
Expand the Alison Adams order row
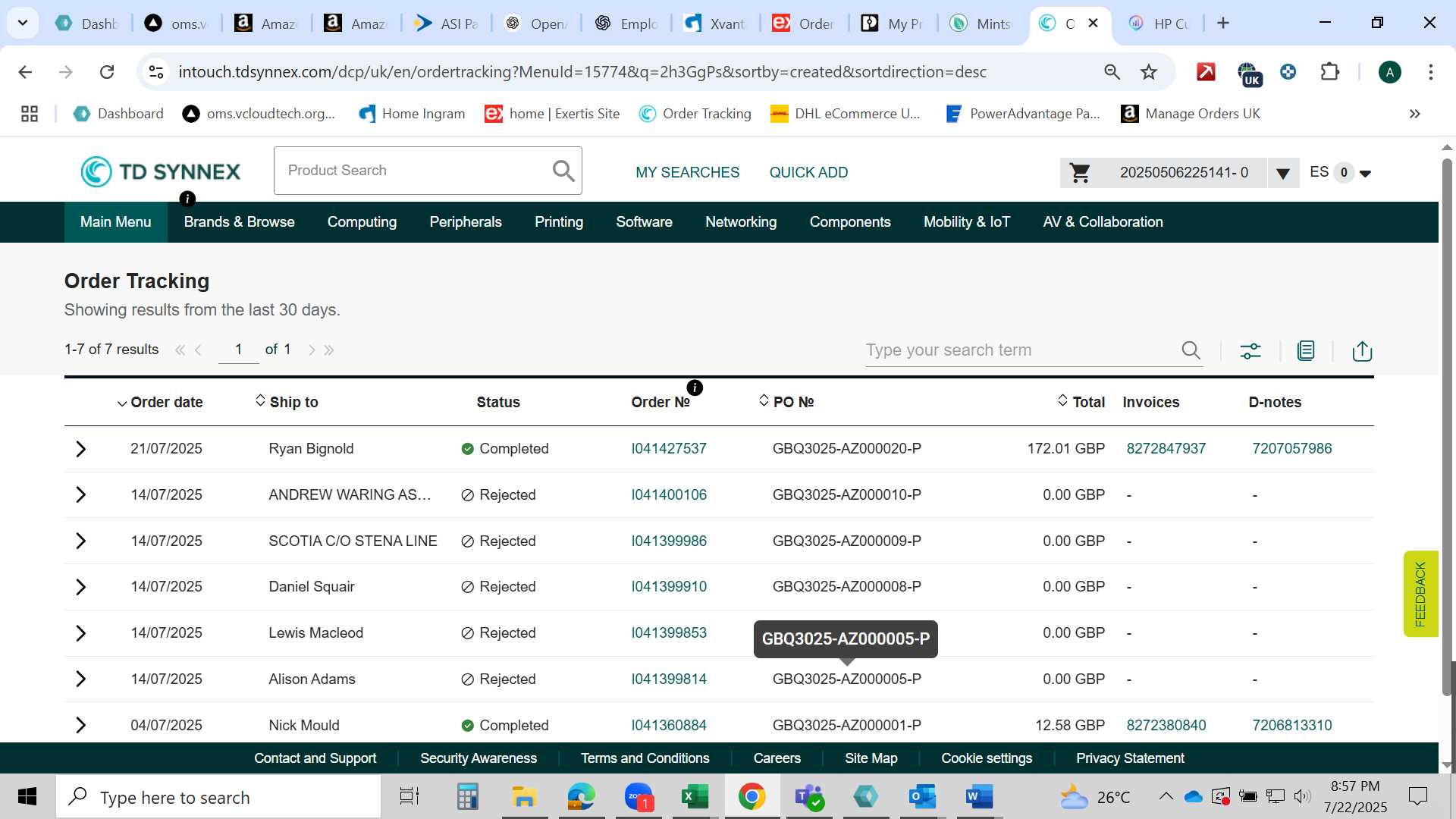point(81,679)
